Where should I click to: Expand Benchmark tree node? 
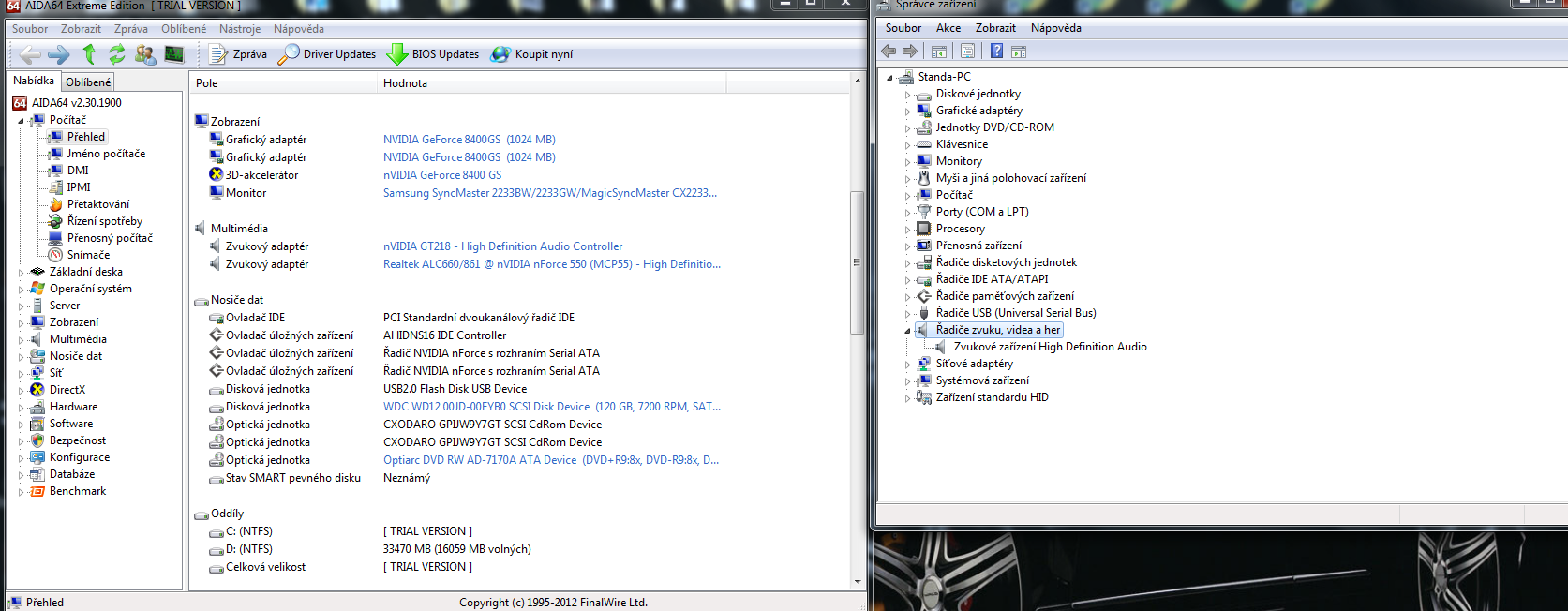(21, 492)
